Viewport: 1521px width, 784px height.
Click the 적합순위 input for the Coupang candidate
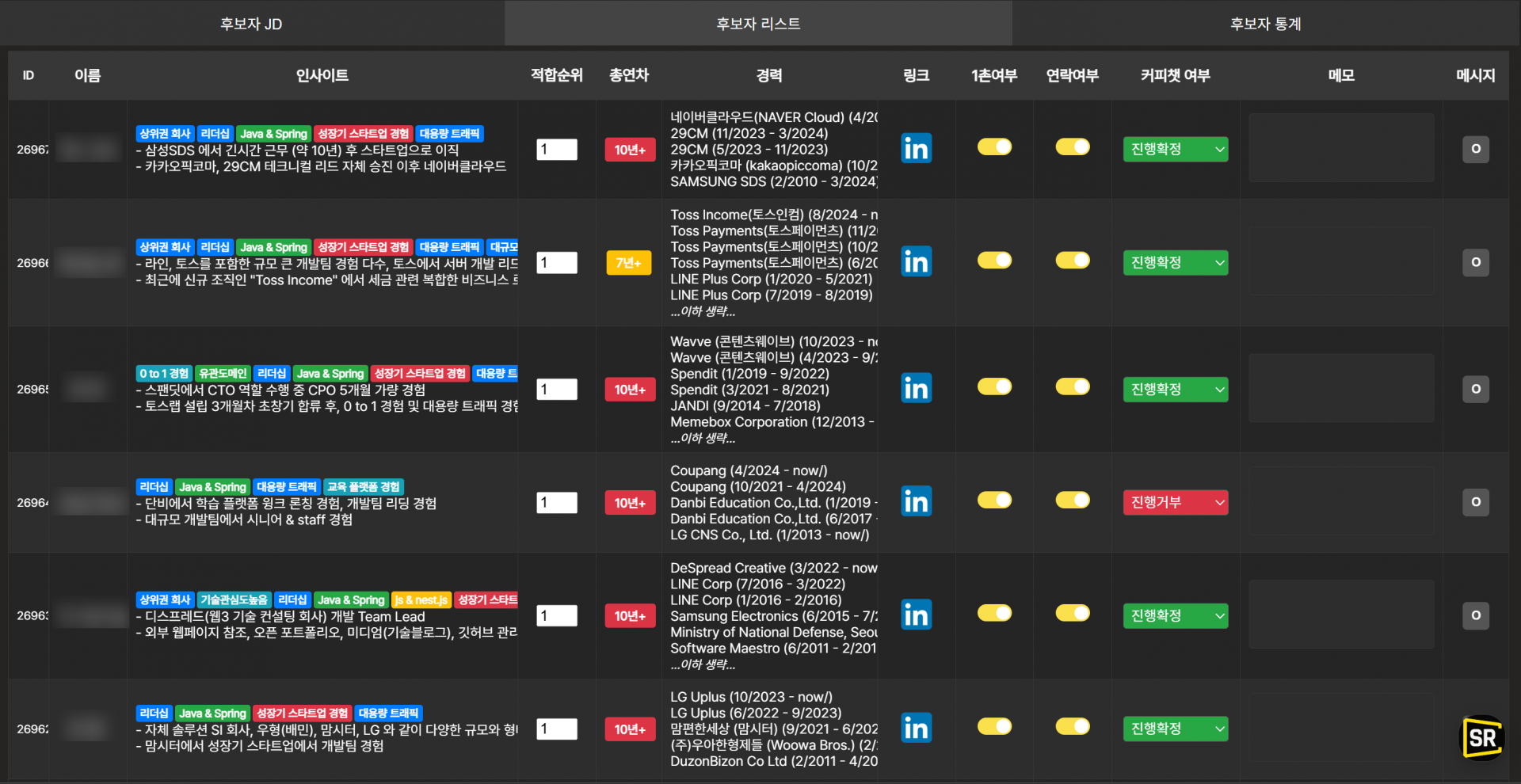tap(557, 502)
